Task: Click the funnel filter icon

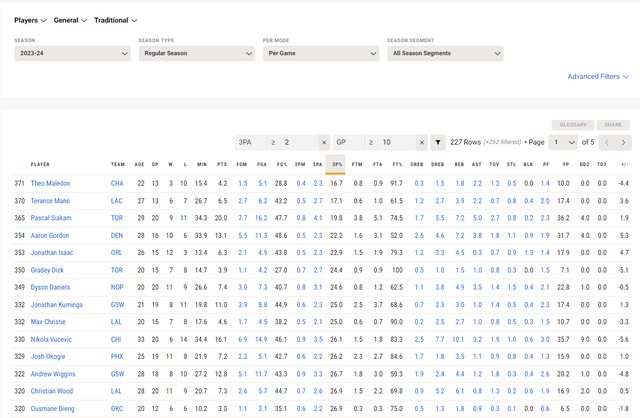Action: pyautogui.click(x=438, y=142)
